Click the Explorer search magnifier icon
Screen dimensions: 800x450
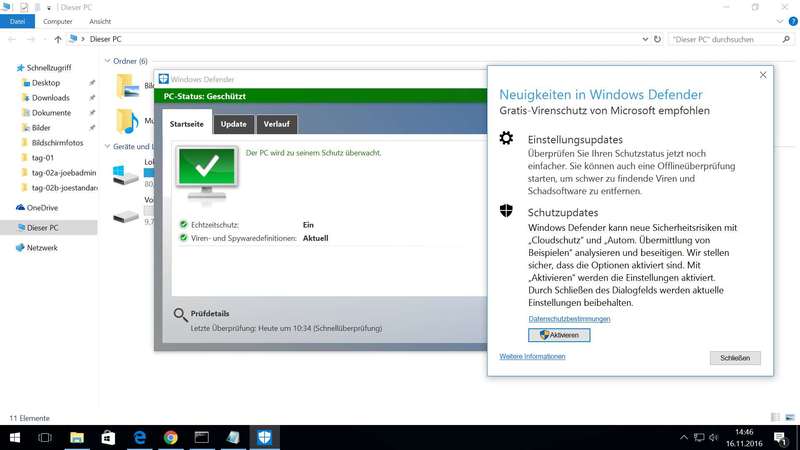point(786,39)
